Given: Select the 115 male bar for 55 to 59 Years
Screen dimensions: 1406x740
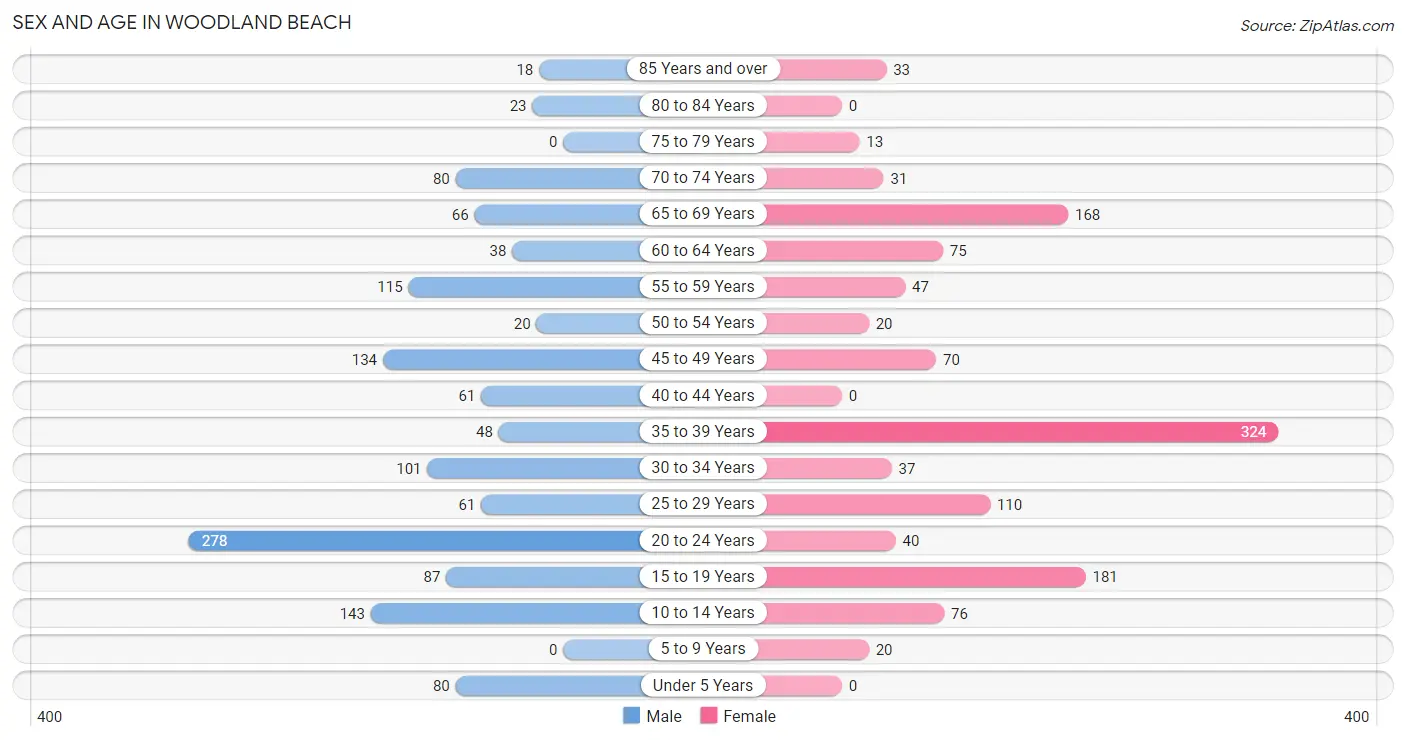Looking at the screenshot, I should point(527,287).
